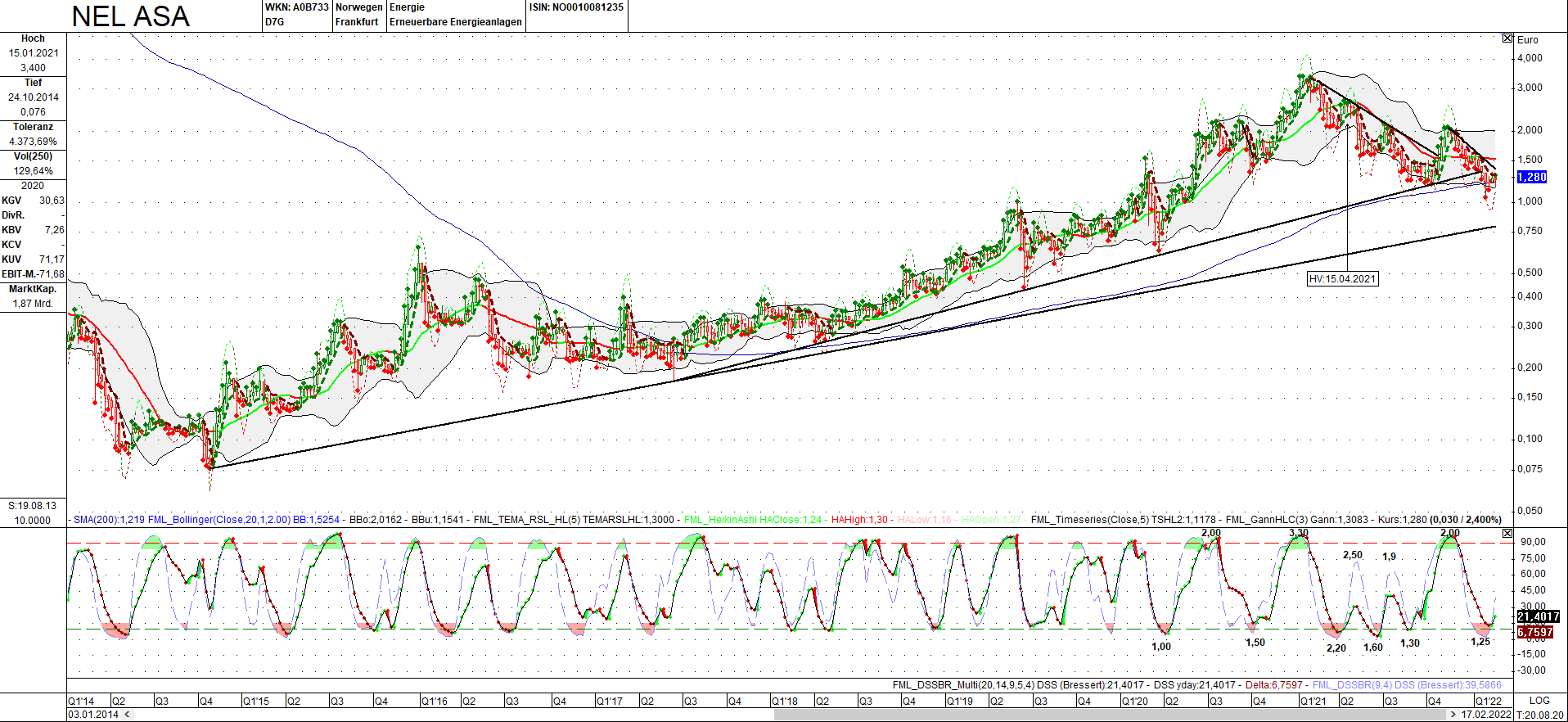Viewport: 1568px width, 722px height.
Task: Click the left scroll arrow of the timeline
Action: [127, 715]
